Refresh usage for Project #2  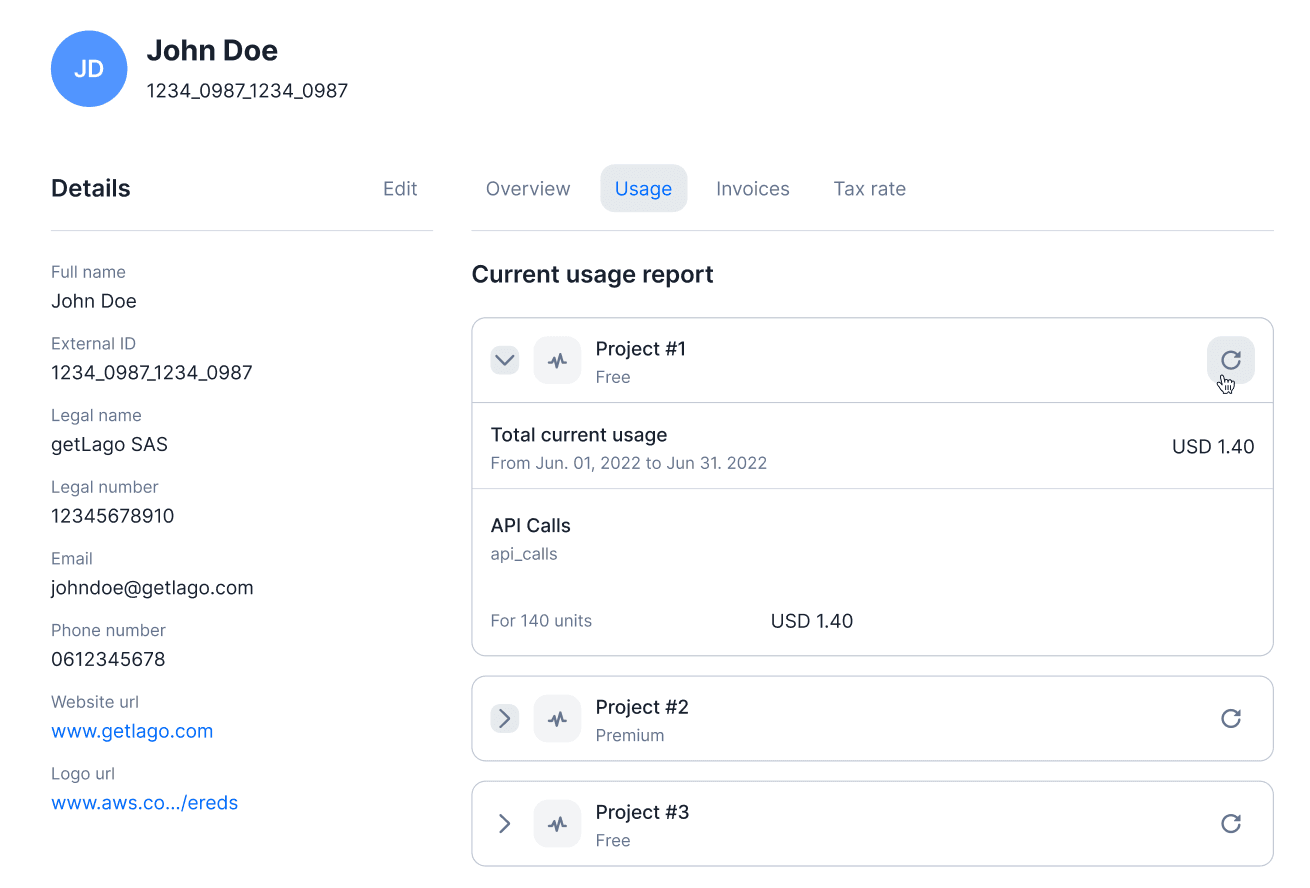[x=1230, y=718]
